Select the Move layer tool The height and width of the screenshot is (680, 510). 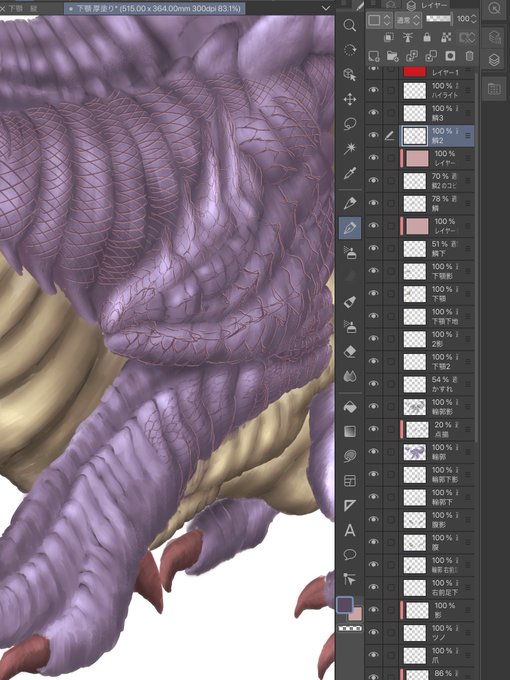click(x=350, y=99)
